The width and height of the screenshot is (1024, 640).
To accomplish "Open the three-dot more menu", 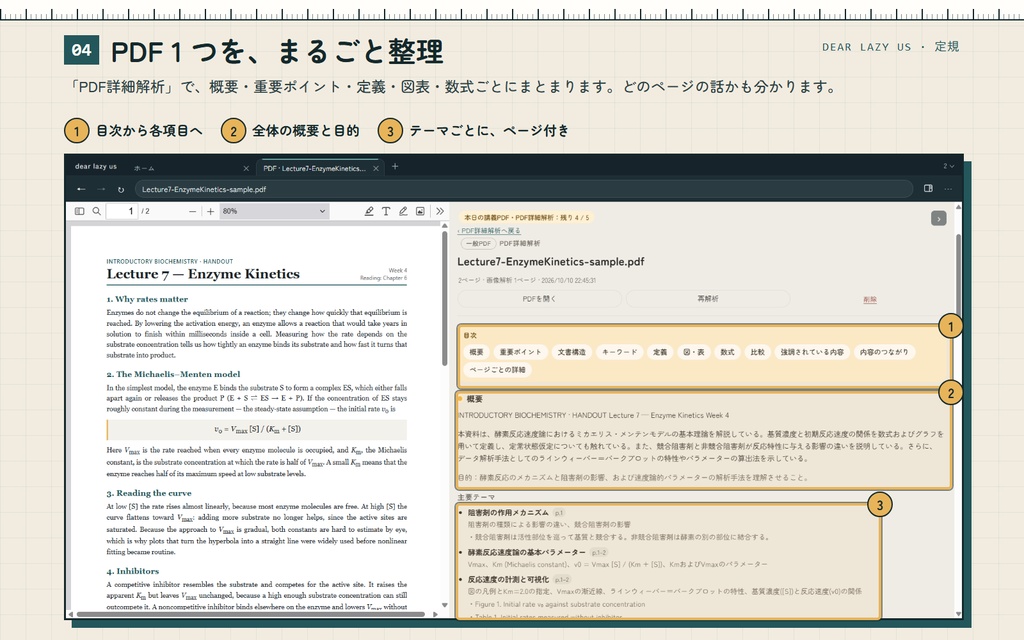I will point(948,189).
